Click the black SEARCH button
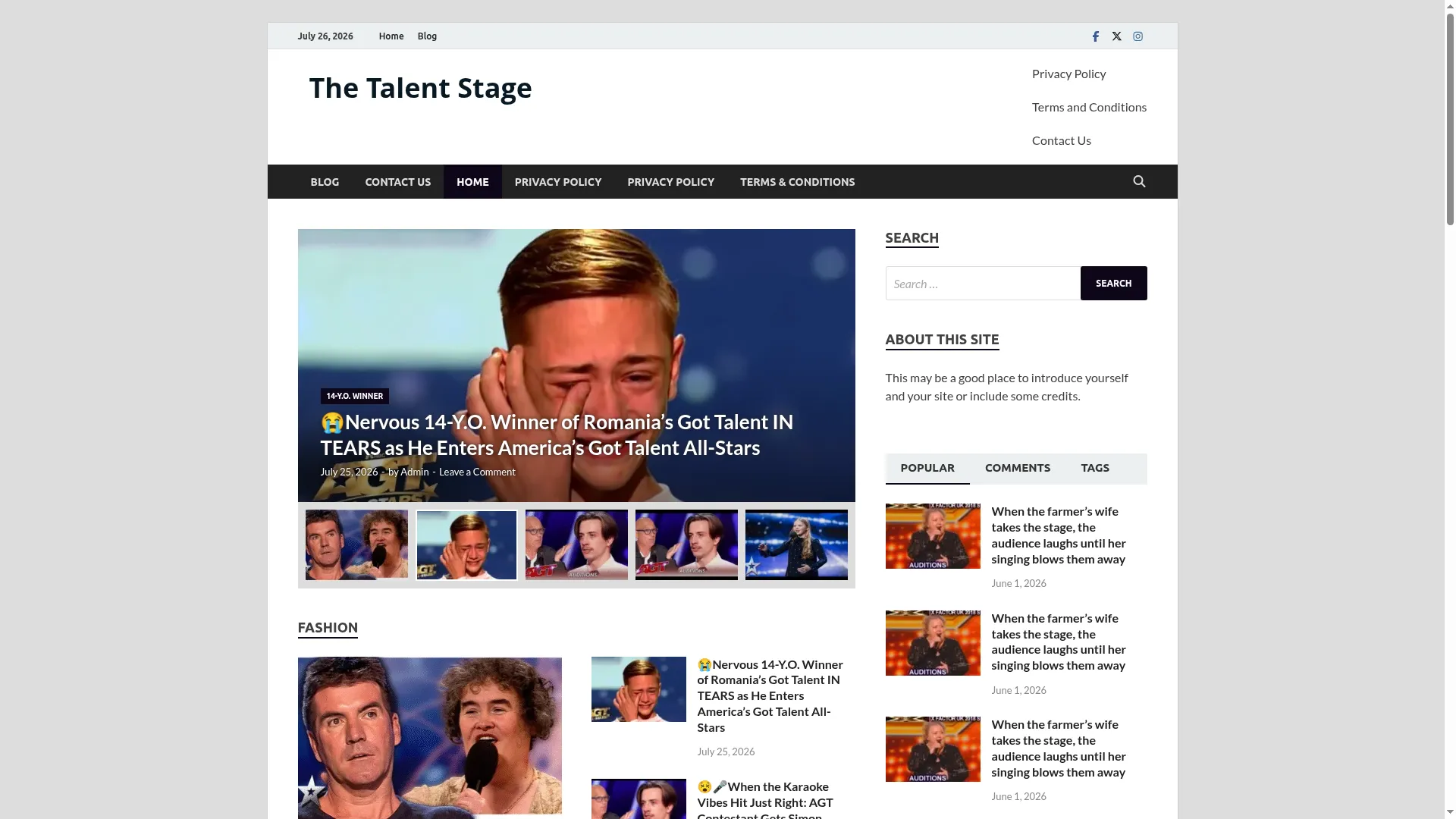This screenshot has width=1456, height=819. click(1113, 284)
